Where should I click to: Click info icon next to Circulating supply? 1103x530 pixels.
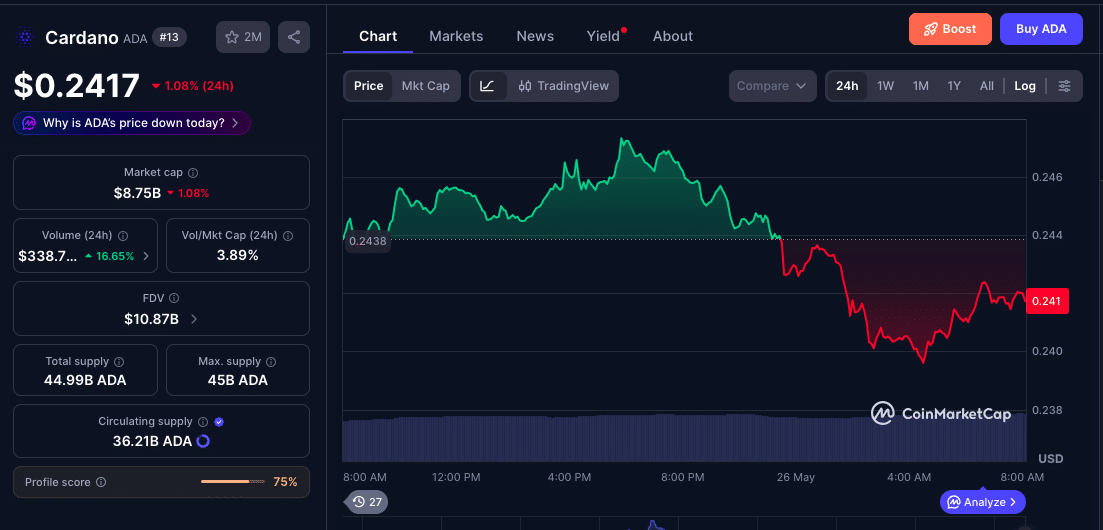pos(203,422)
